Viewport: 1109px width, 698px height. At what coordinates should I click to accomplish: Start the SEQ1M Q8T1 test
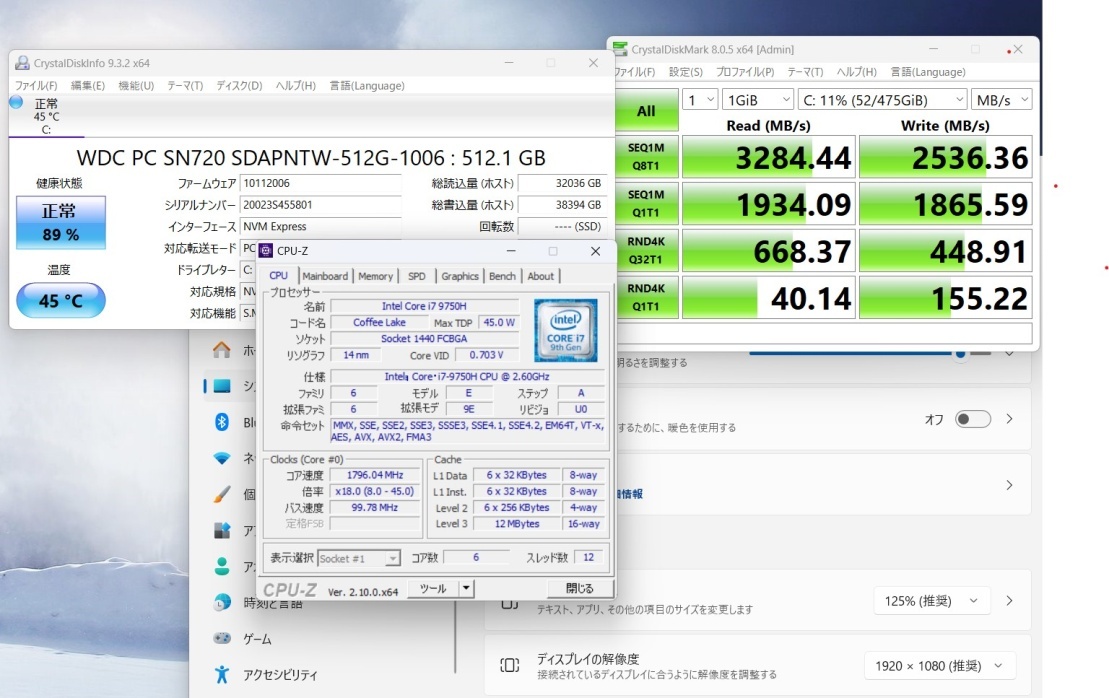(646, 156)
